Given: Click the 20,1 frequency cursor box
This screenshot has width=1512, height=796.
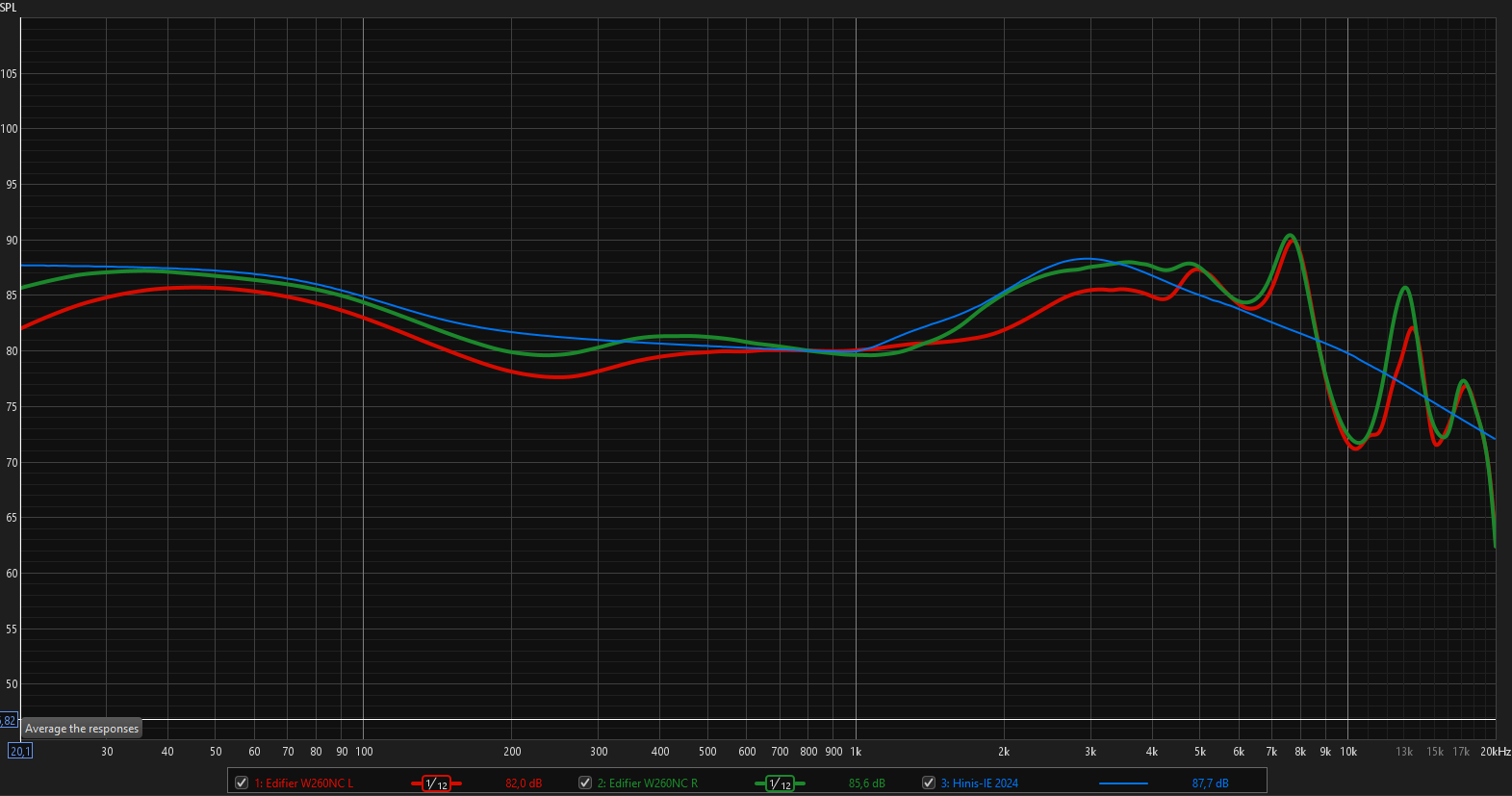Looking at the screenshot, I should pyautogui.click(x=20, y=751).
